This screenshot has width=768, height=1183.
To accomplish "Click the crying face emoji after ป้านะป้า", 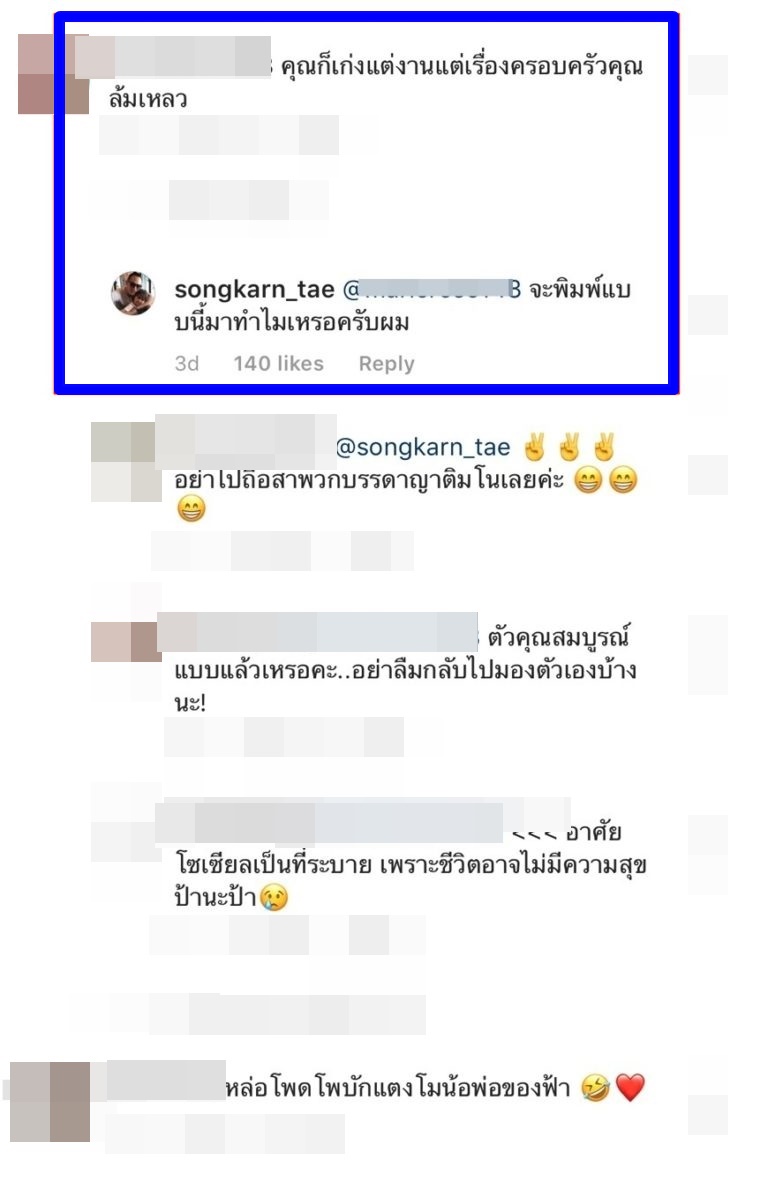I will coord(273,898).
